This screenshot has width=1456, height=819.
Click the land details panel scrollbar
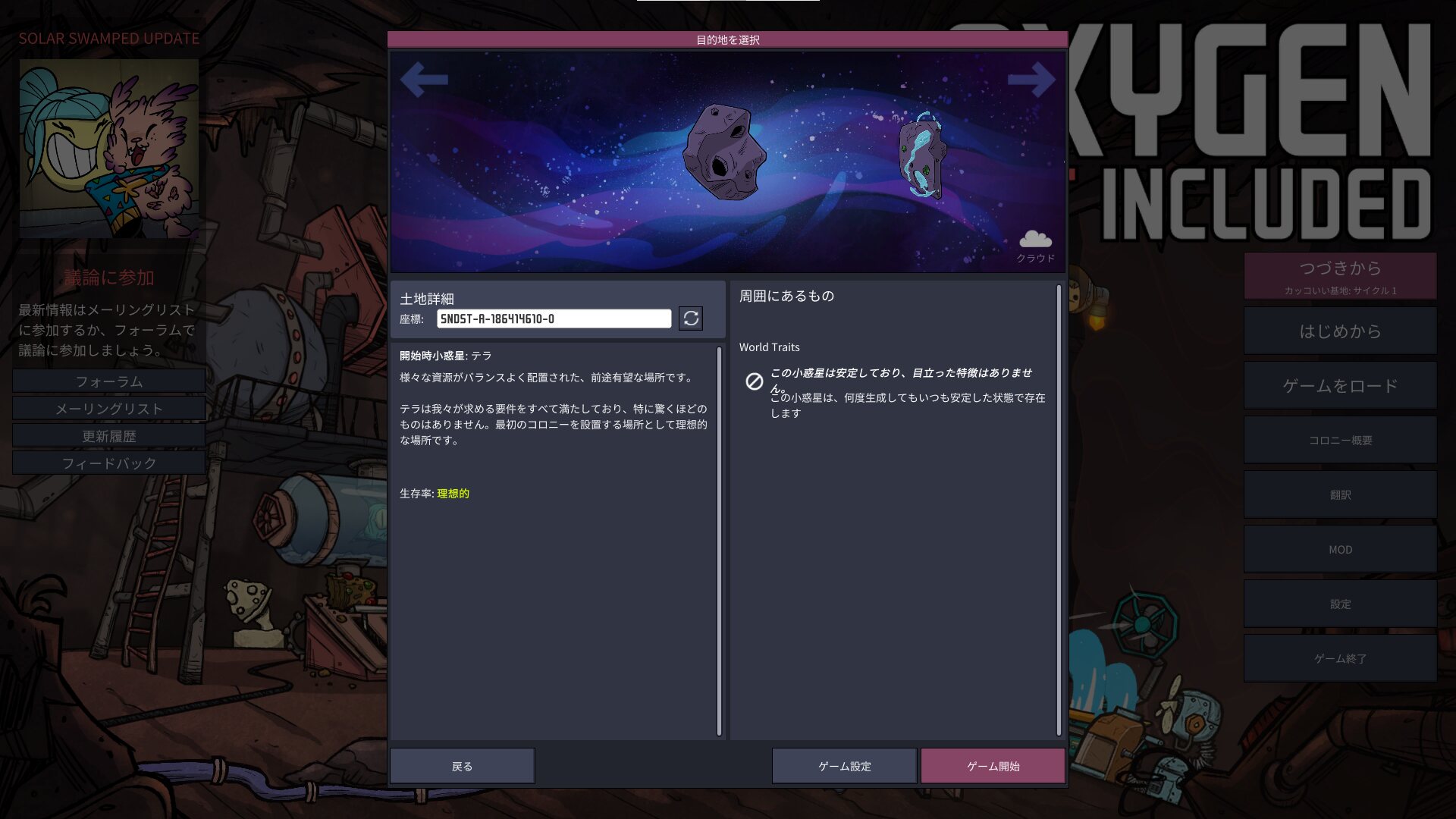coord(719,541)
